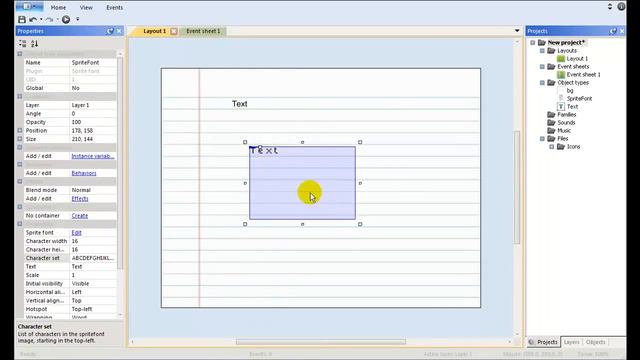Screen dimensions: 640x360
Task: Select the Projects bottom tab
Action: pos(543,342)
